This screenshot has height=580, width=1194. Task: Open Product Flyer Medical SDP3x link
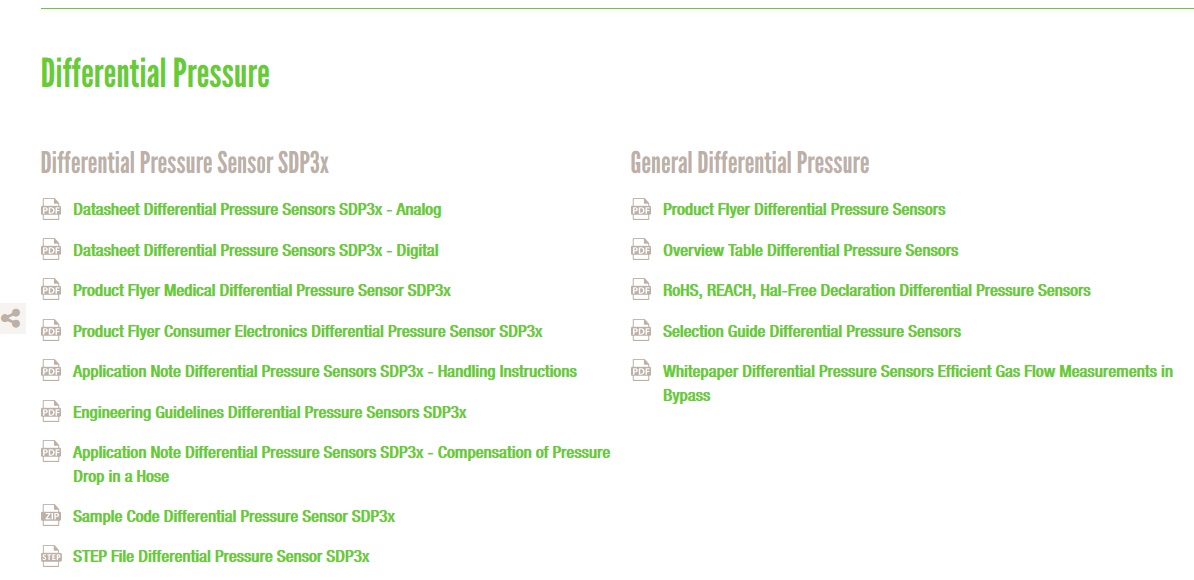tap(262, 291)
